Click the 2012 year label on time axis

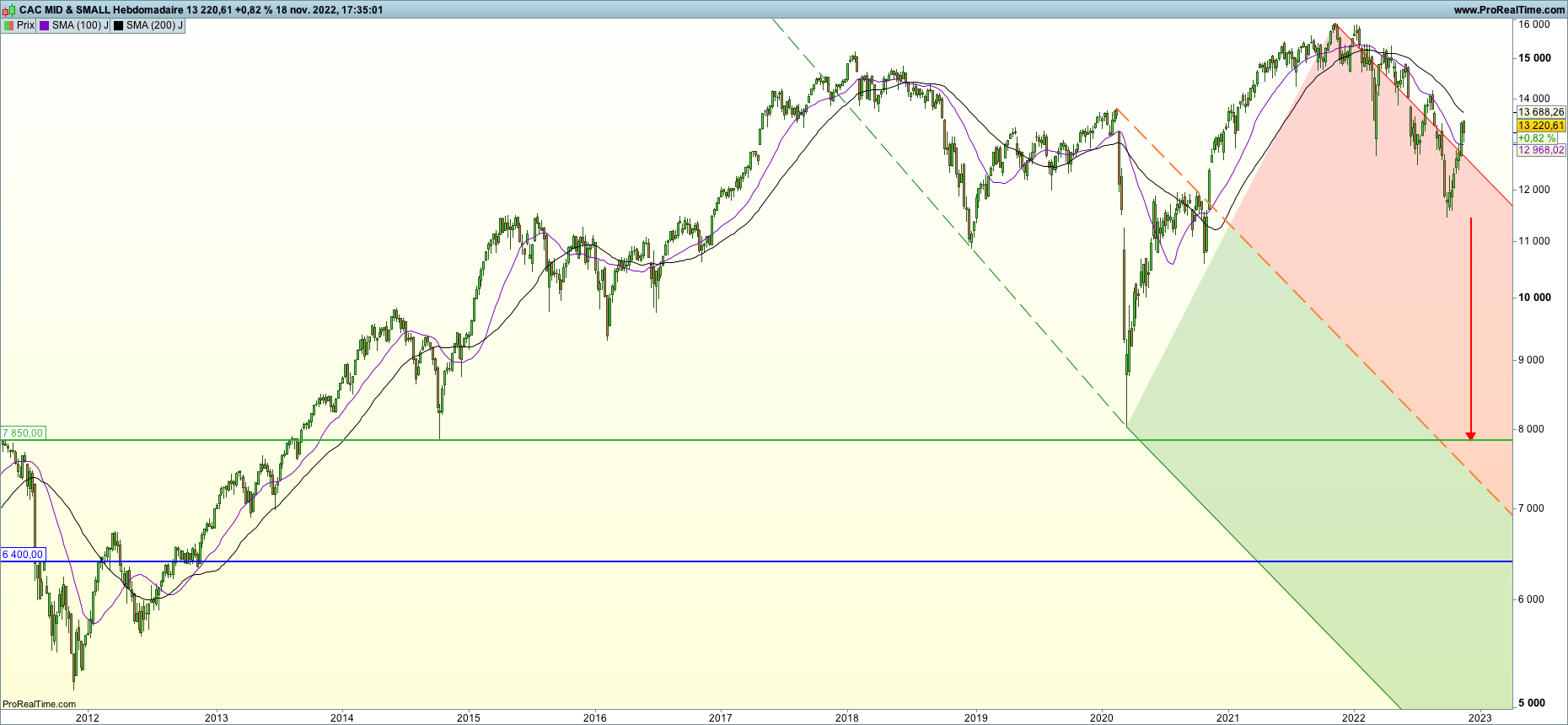click(88, 718)
